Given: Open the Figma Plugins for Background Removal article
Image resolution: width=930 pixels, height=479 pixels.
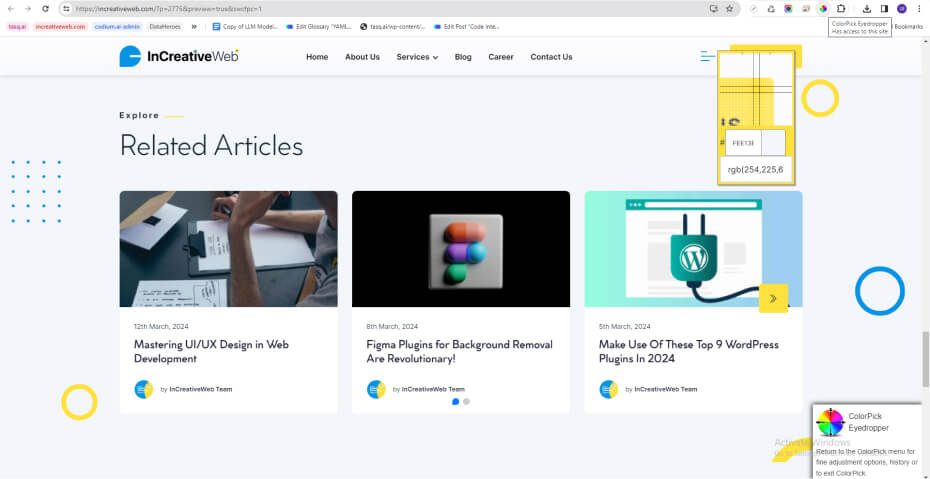Looking at the screenshot, I should (x=459, y=351).
